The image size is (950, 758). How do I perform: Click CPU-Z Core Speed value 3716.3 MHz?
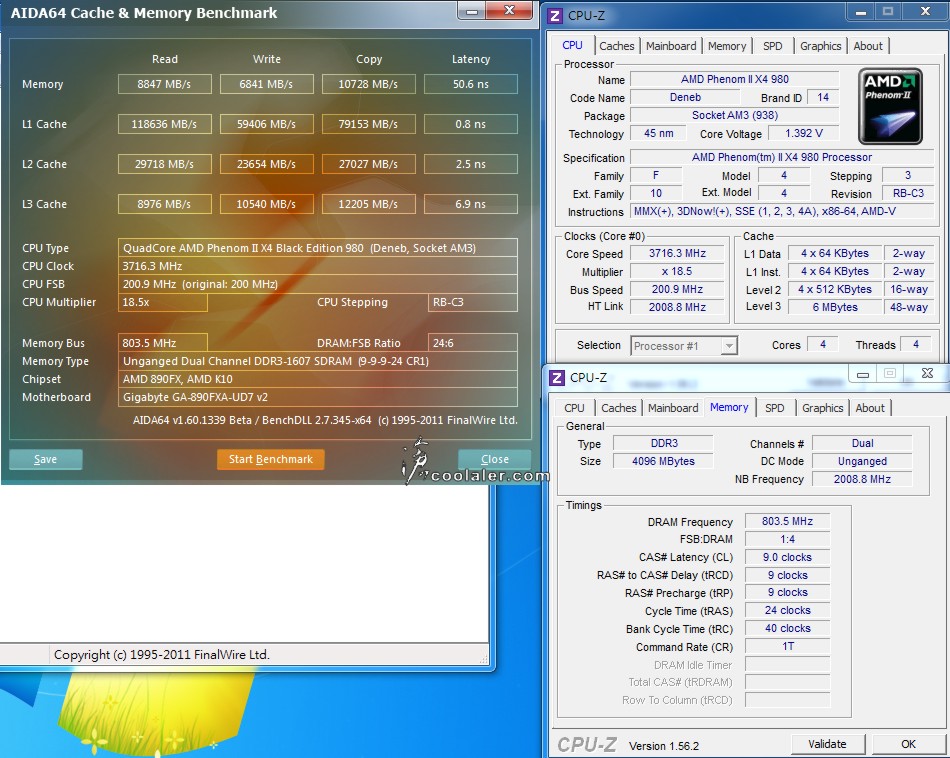pyautogui.click(x=677, y=253)
